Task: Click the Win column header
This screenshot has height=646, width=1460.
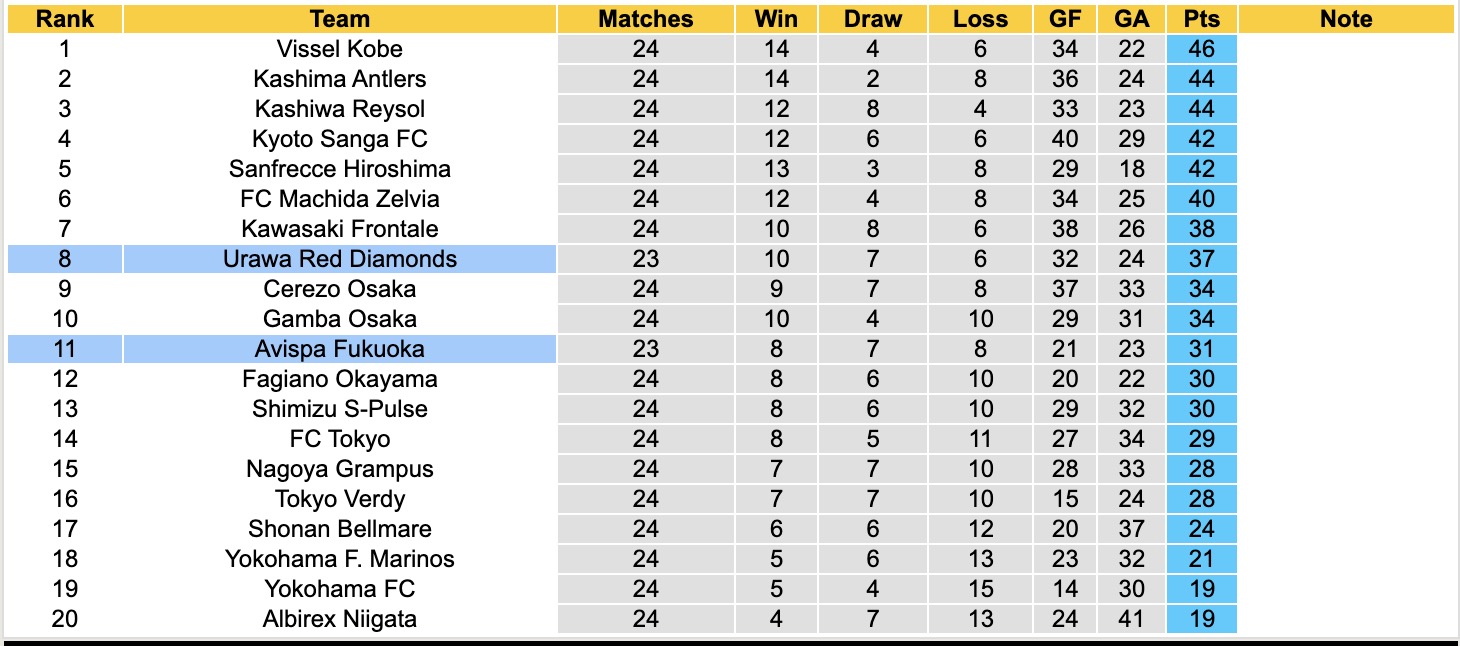Action: (776, 19)
